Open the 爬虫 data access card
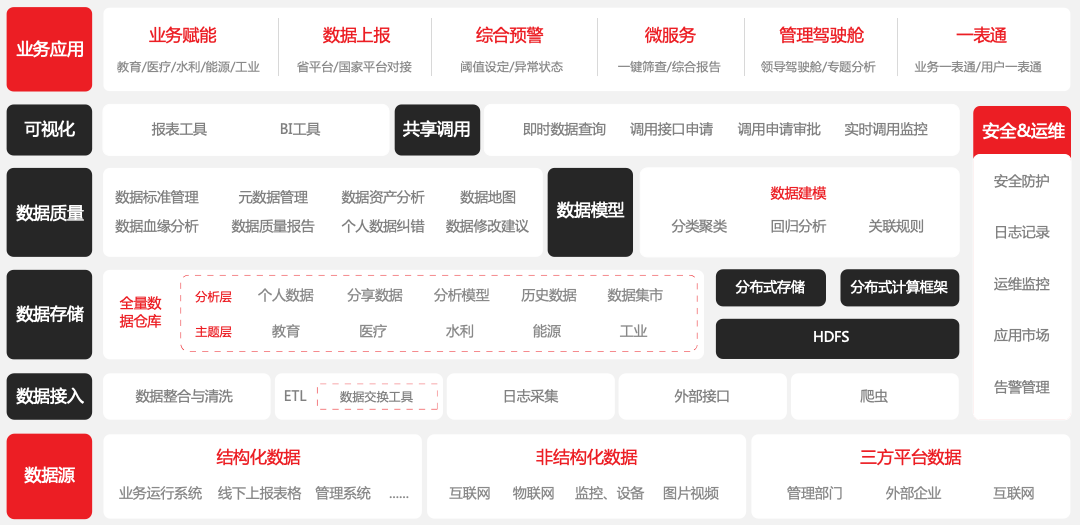 point(874,396)
